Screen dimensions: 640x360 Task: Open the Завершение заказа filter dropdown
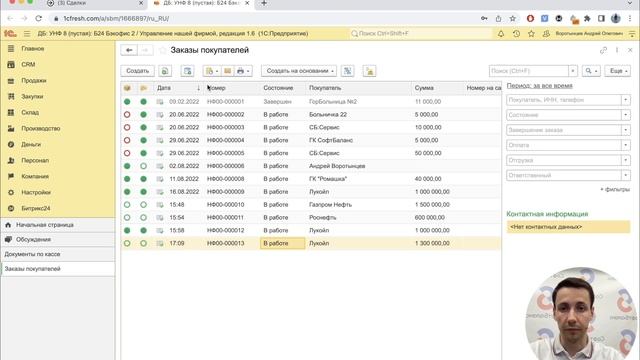pos(625,130)
